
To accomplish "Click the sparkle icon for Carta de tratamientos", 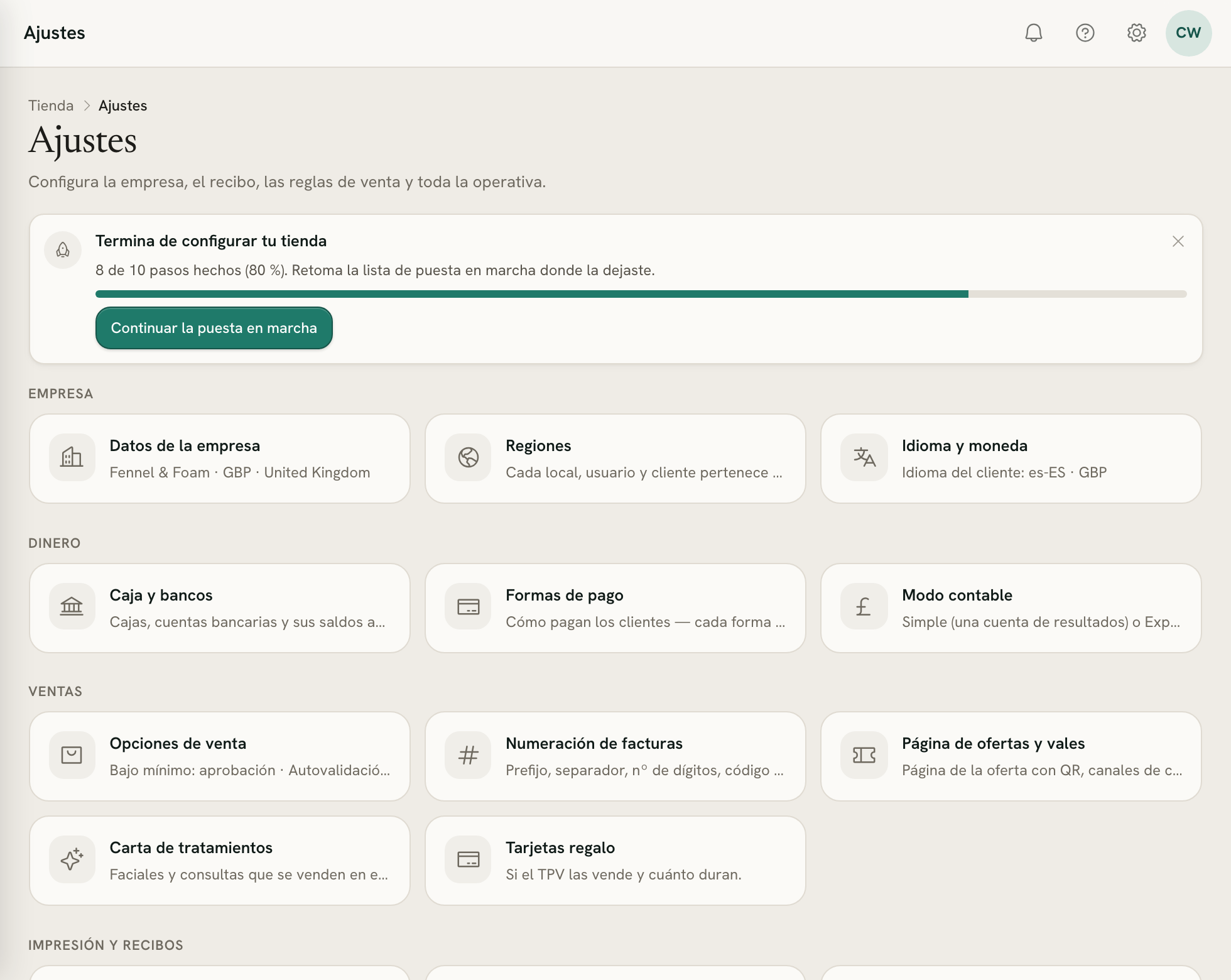I will point(72,859).
